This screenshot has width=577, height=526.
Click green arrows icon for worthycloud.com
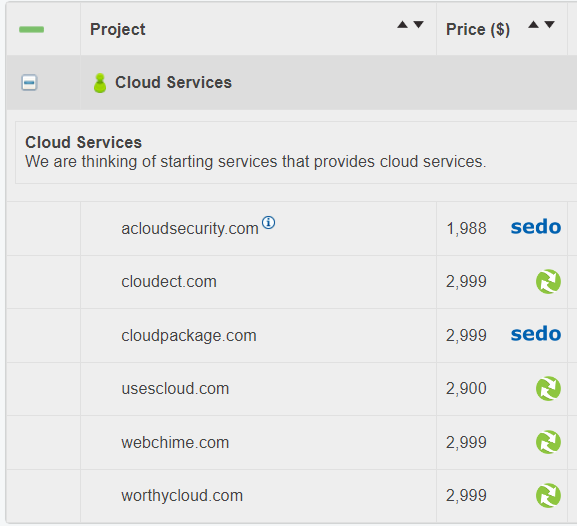[548, 495]
